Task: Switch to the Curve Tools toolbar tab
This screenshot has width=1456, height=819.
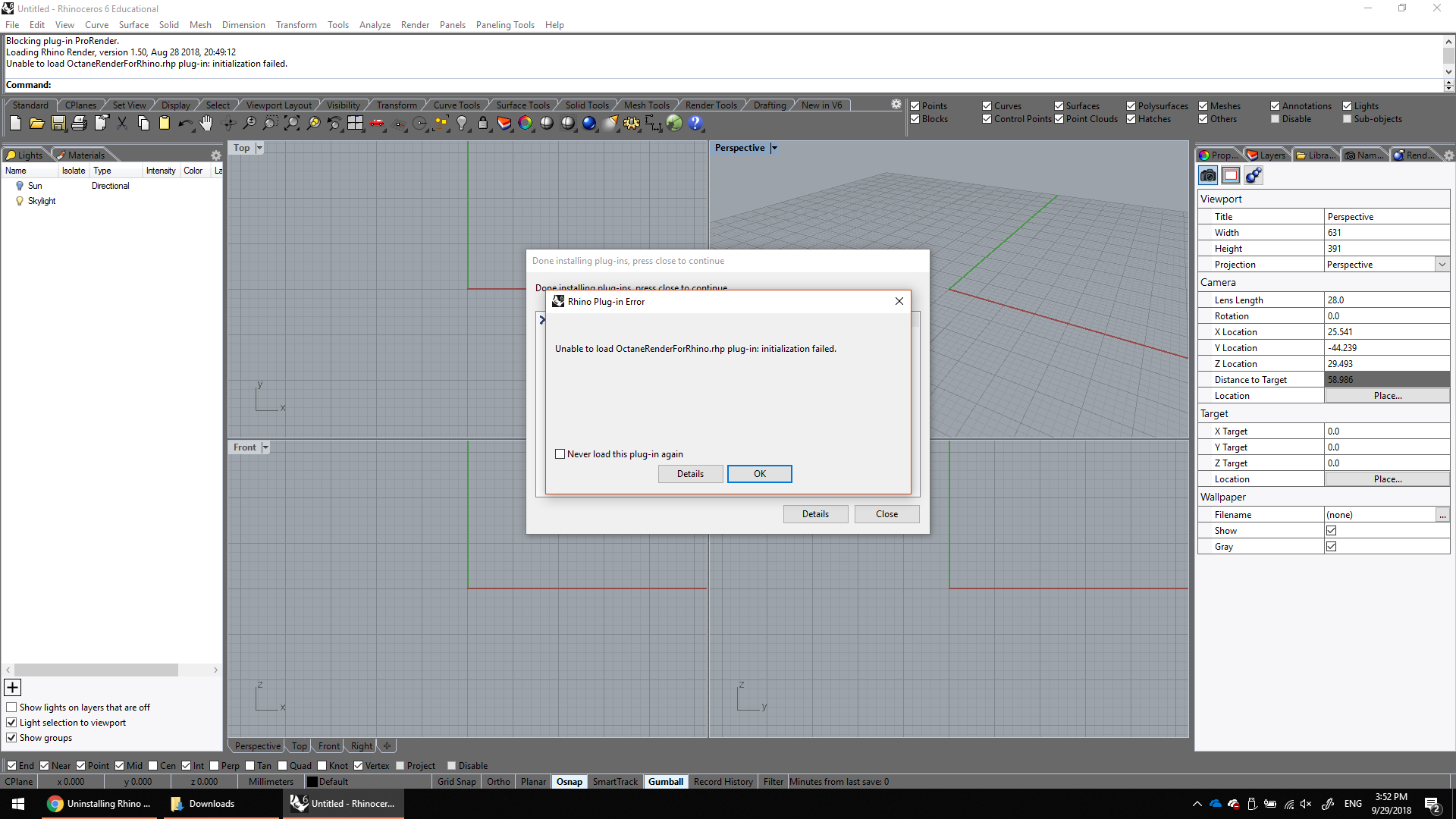Action: click(x=457, y=105)
